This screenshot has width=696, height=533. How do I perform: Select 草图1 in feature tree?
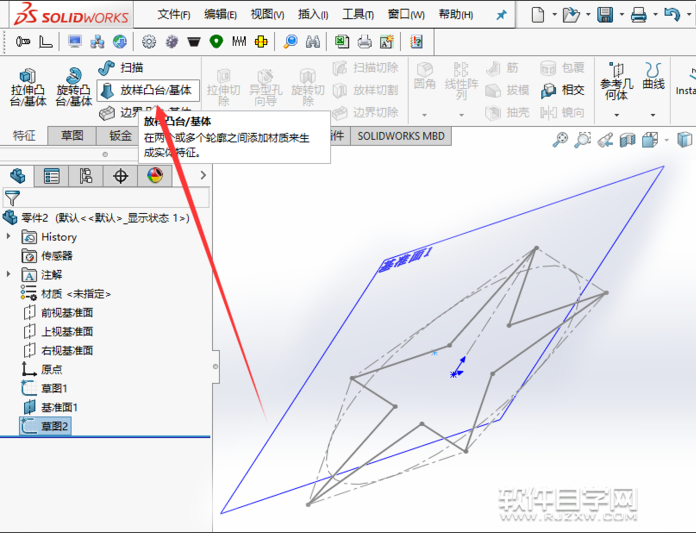click(x=44, y=388)
